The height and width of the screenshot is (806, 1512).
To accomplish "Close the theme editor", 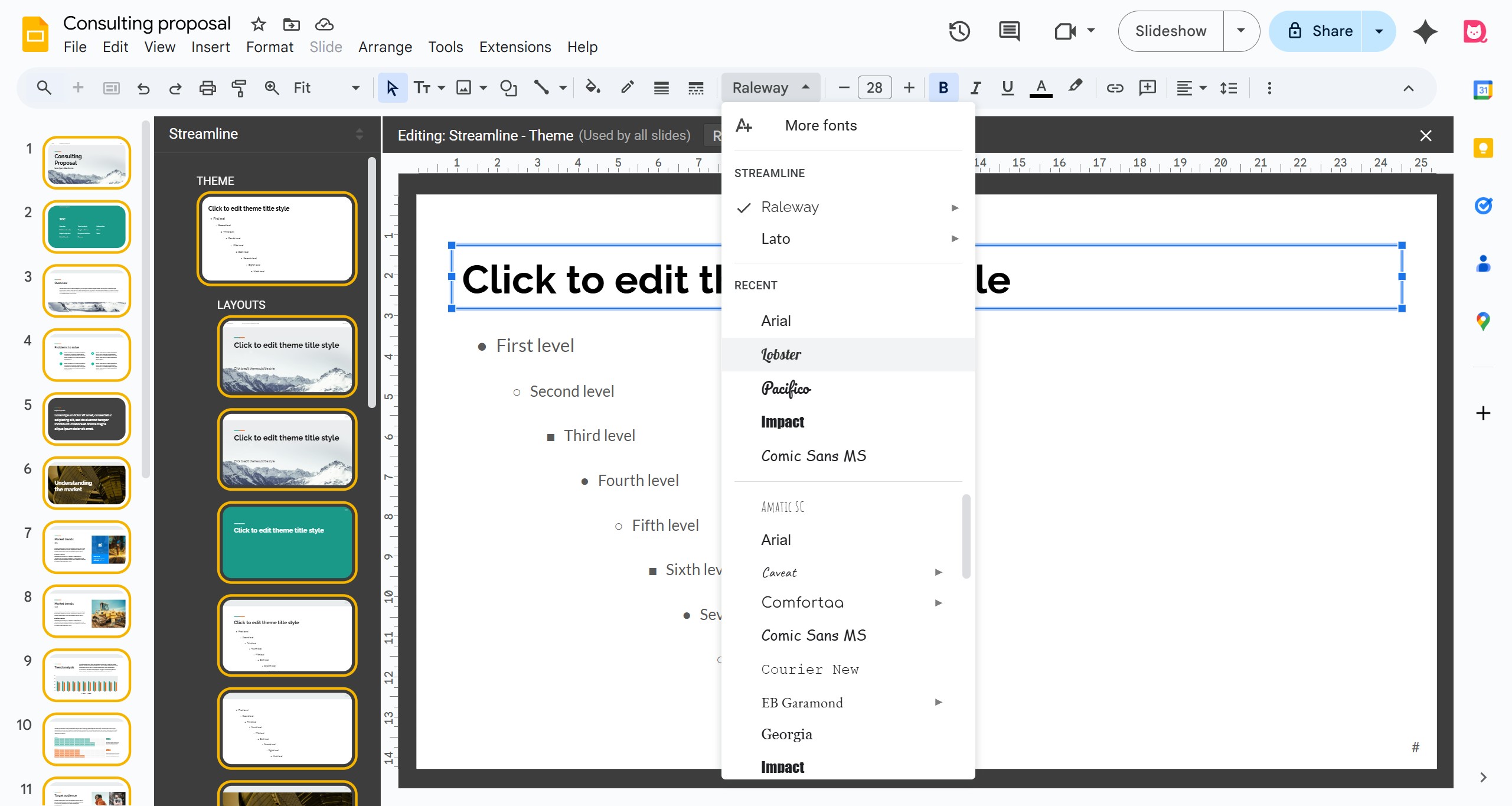I will tap(1425, 136).
